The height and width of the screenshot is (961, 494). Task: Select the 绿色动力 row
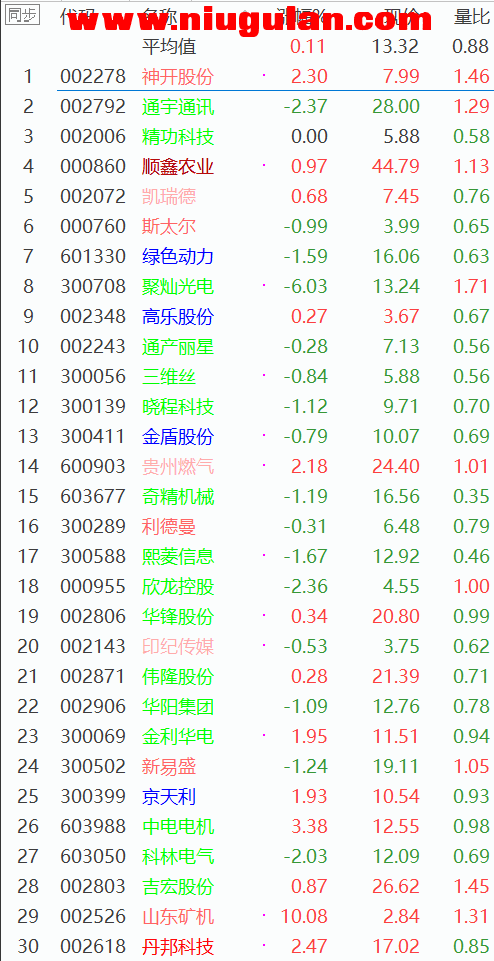tap(247, 256)
